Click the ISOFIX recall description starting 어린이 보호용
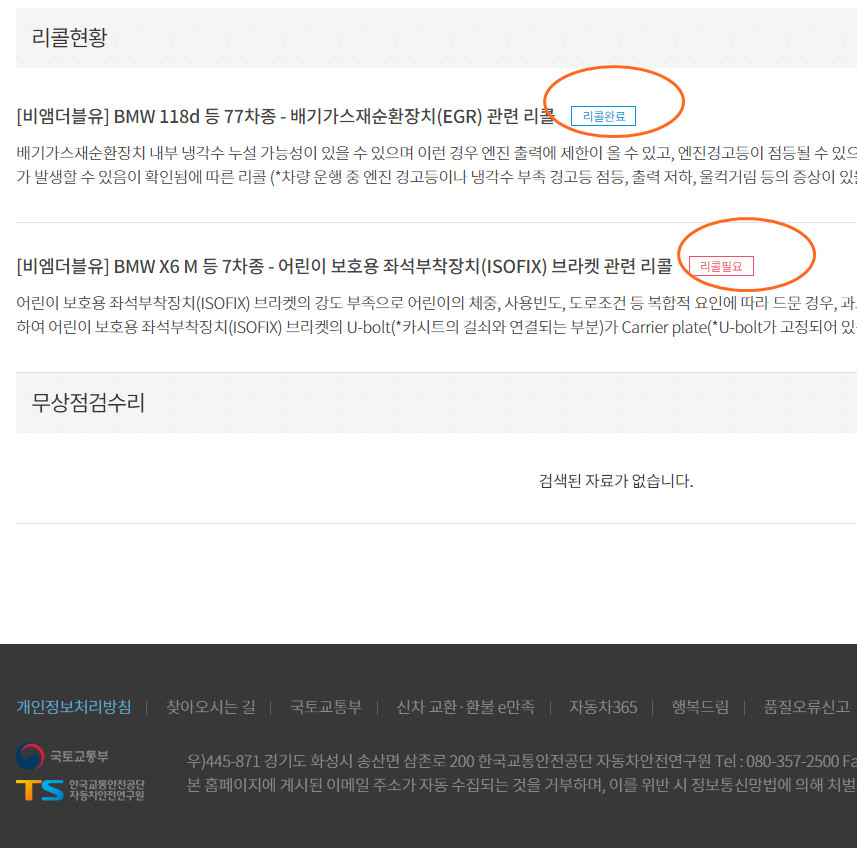 pos(437,315)
